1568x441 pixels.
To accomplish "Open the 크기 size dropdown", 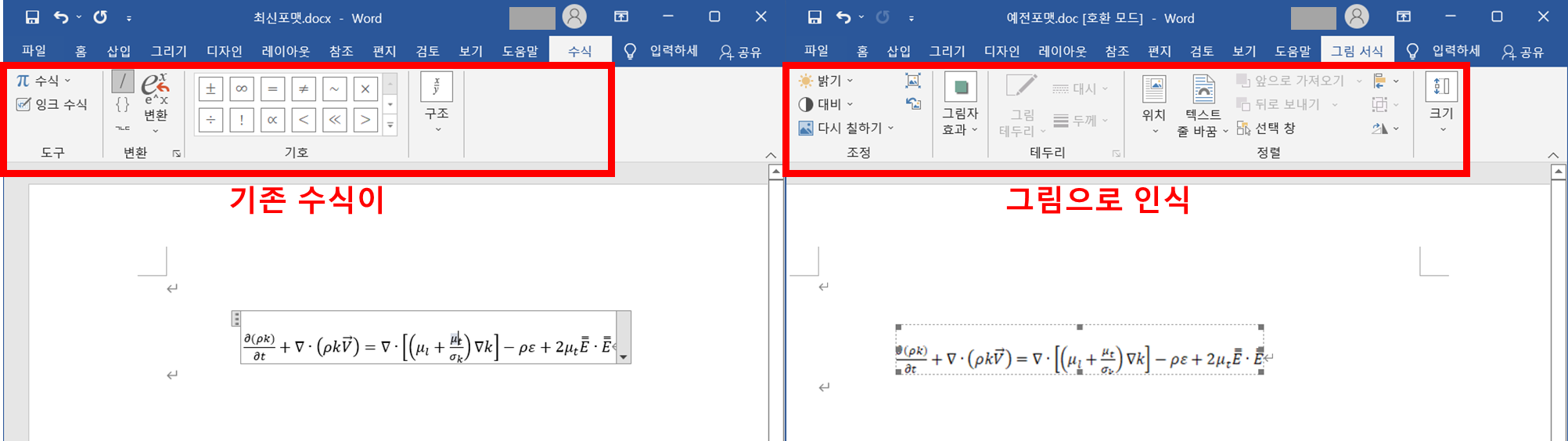I will point(1441,103).
